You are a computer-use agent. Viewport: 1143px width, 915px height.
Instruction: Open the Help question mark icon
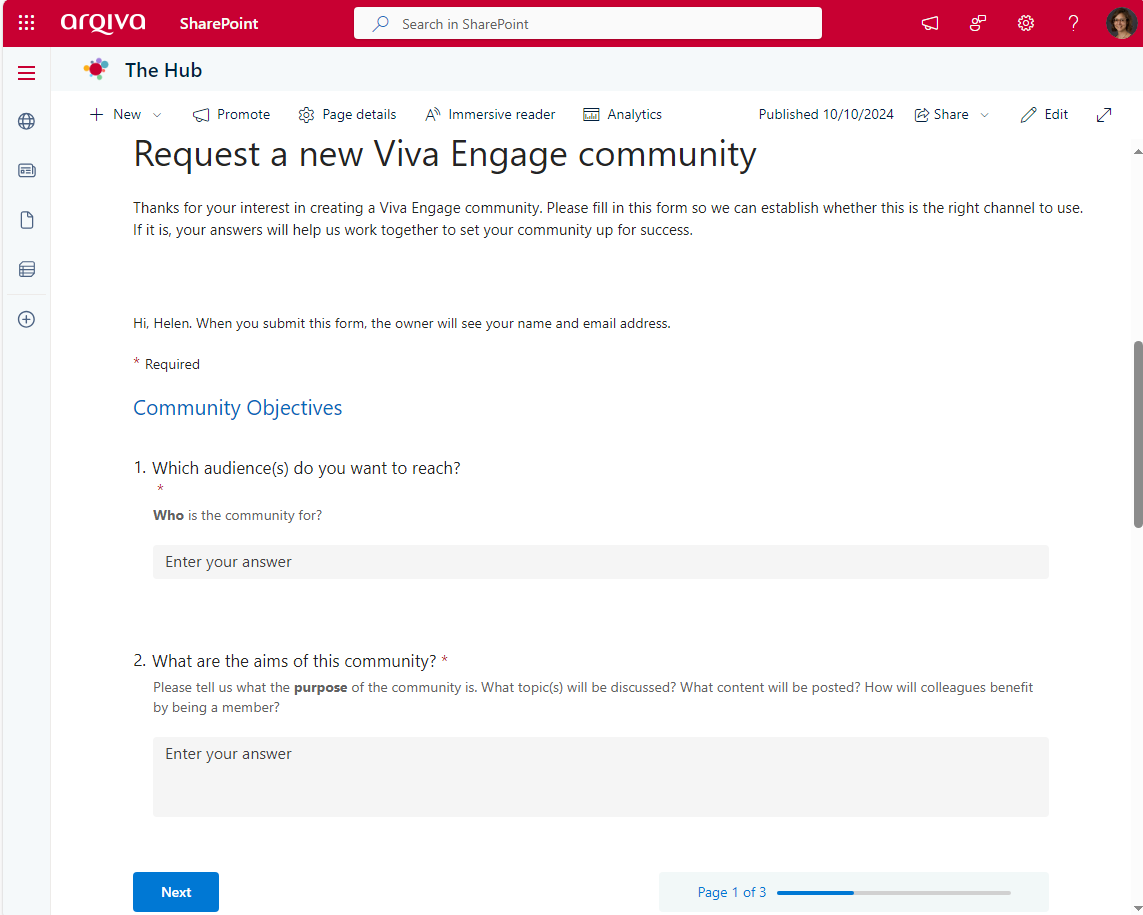click(x=1073, y=23)
